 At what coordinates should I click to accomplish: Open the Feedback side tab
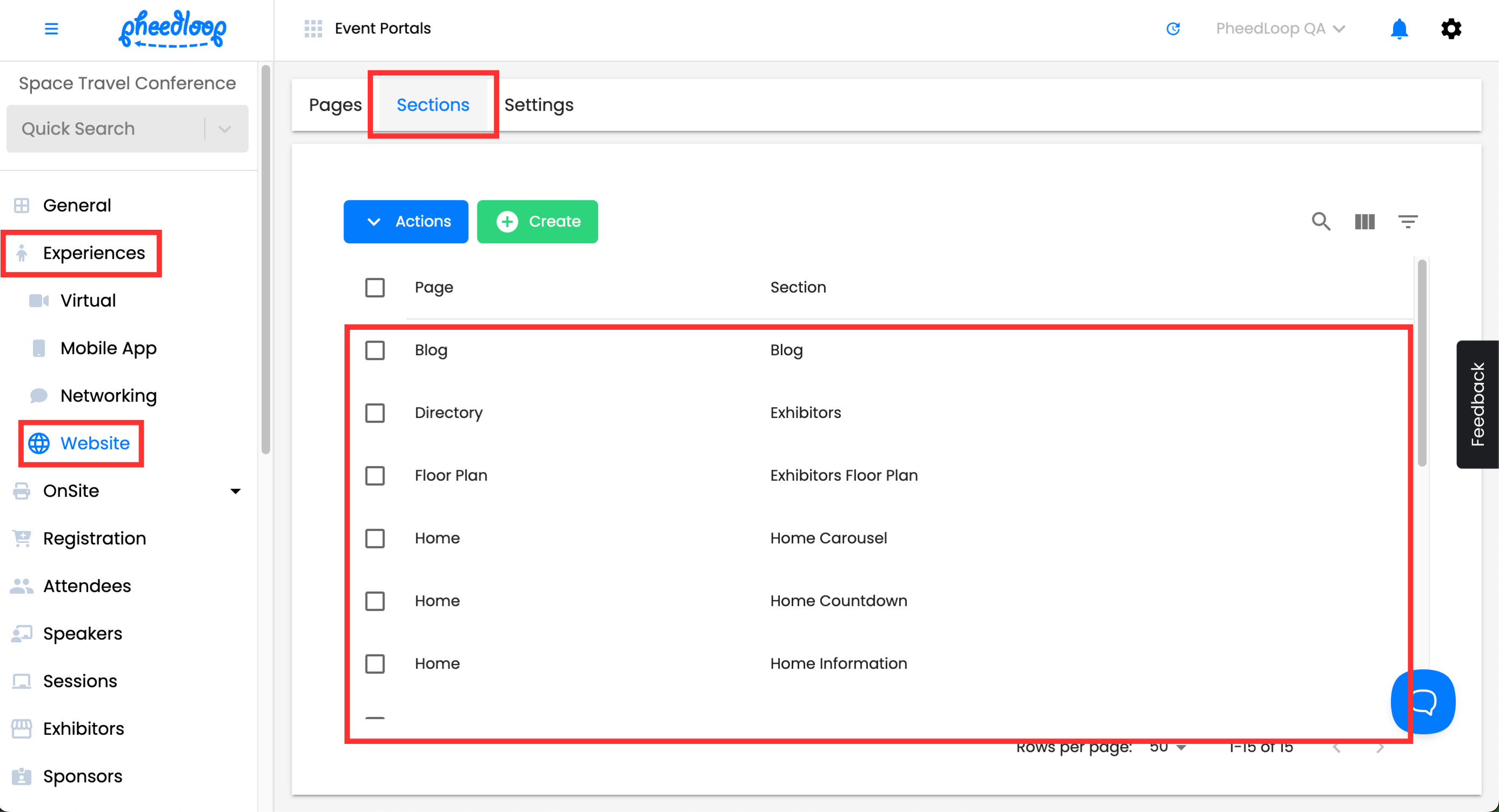1477,404
